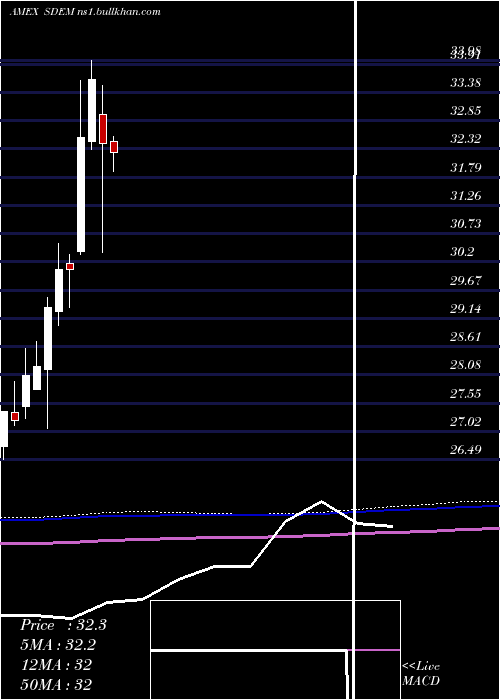The height and width of the screenshot is (700, 500).
Task: Select the 29.14 price axis label
Action: click(x=466, y=308)
